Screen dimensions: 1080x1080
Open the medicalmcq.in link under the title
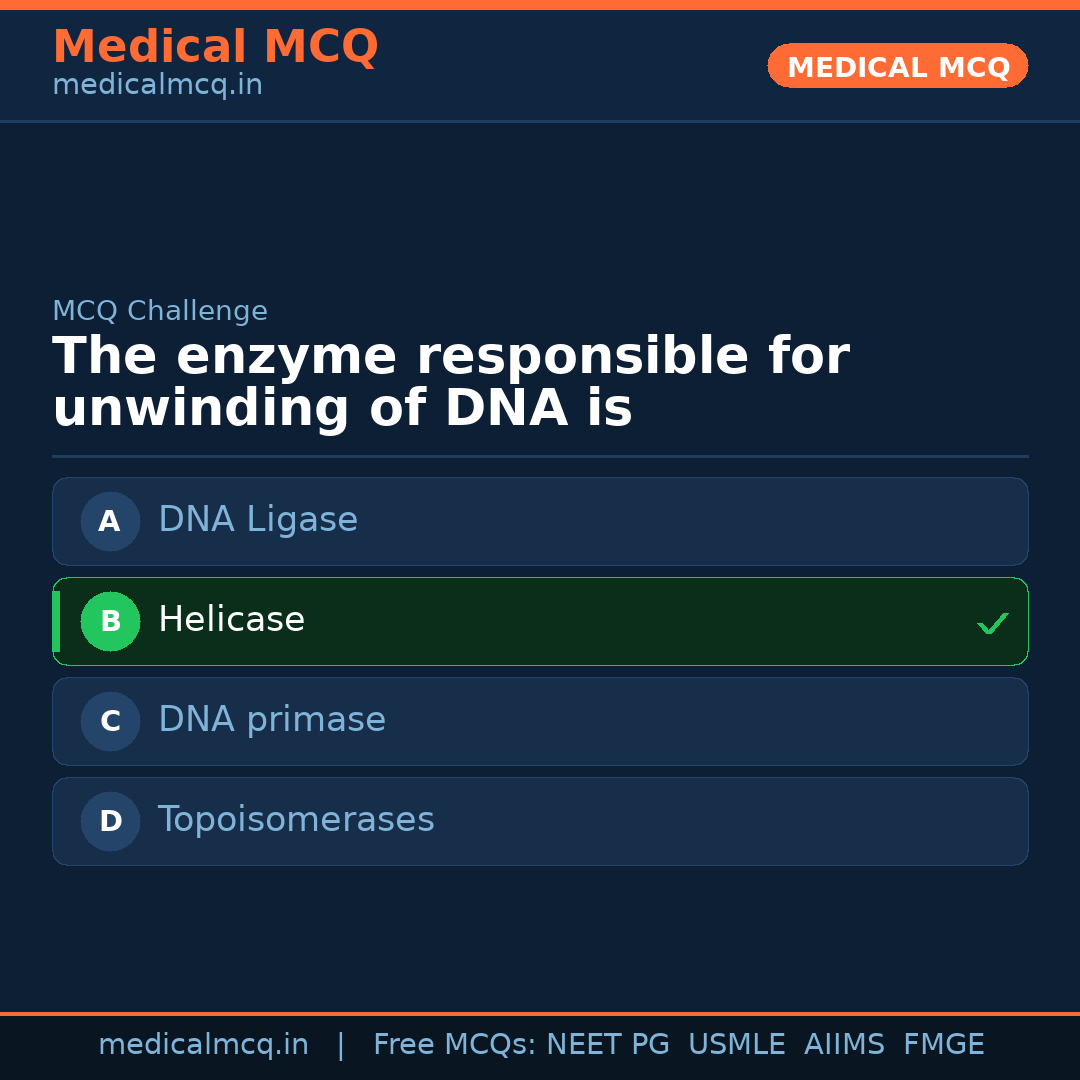pyautogui.click(x=157, y=85)
